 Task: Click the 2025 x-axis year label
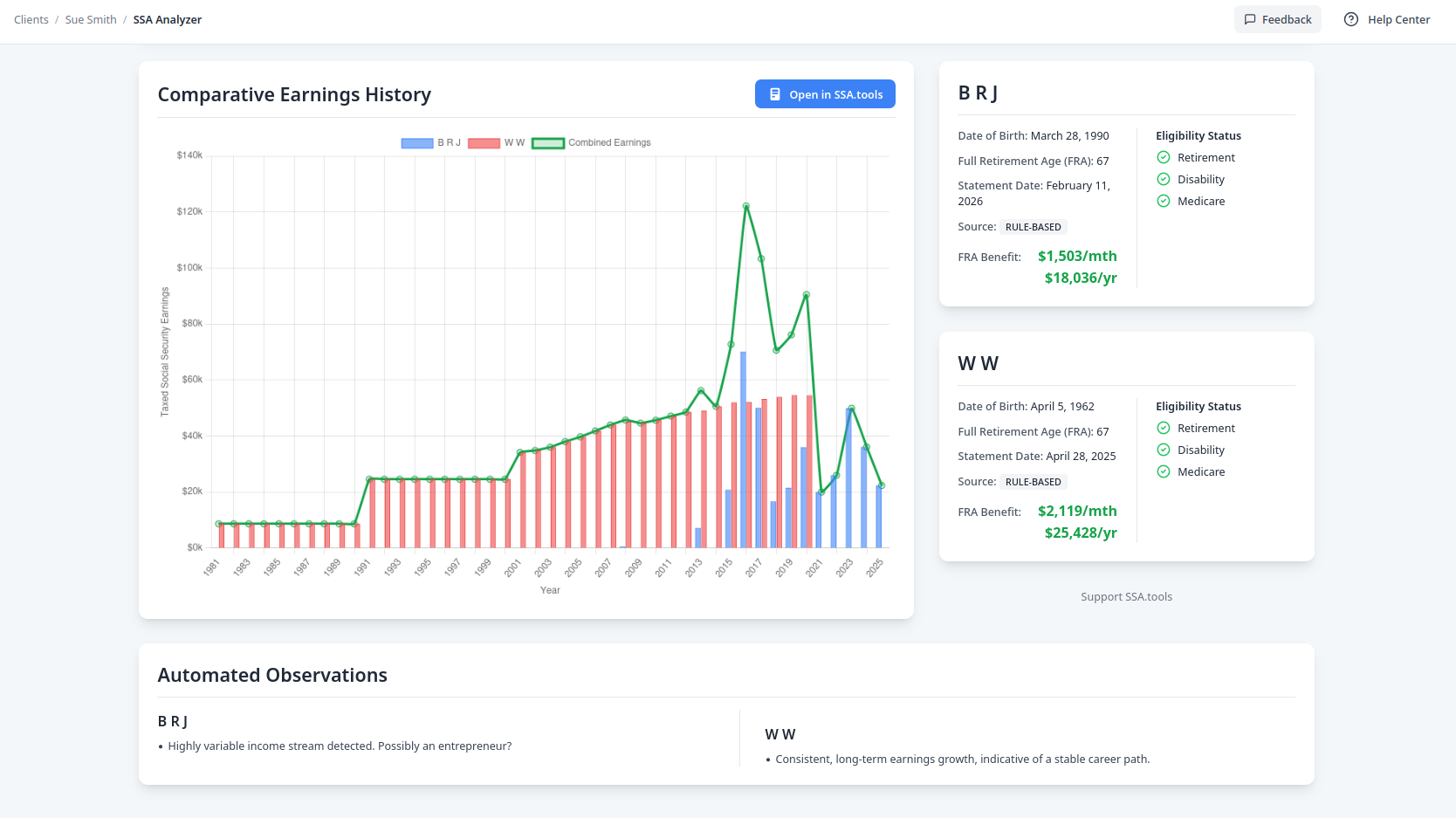pos(875,567)
